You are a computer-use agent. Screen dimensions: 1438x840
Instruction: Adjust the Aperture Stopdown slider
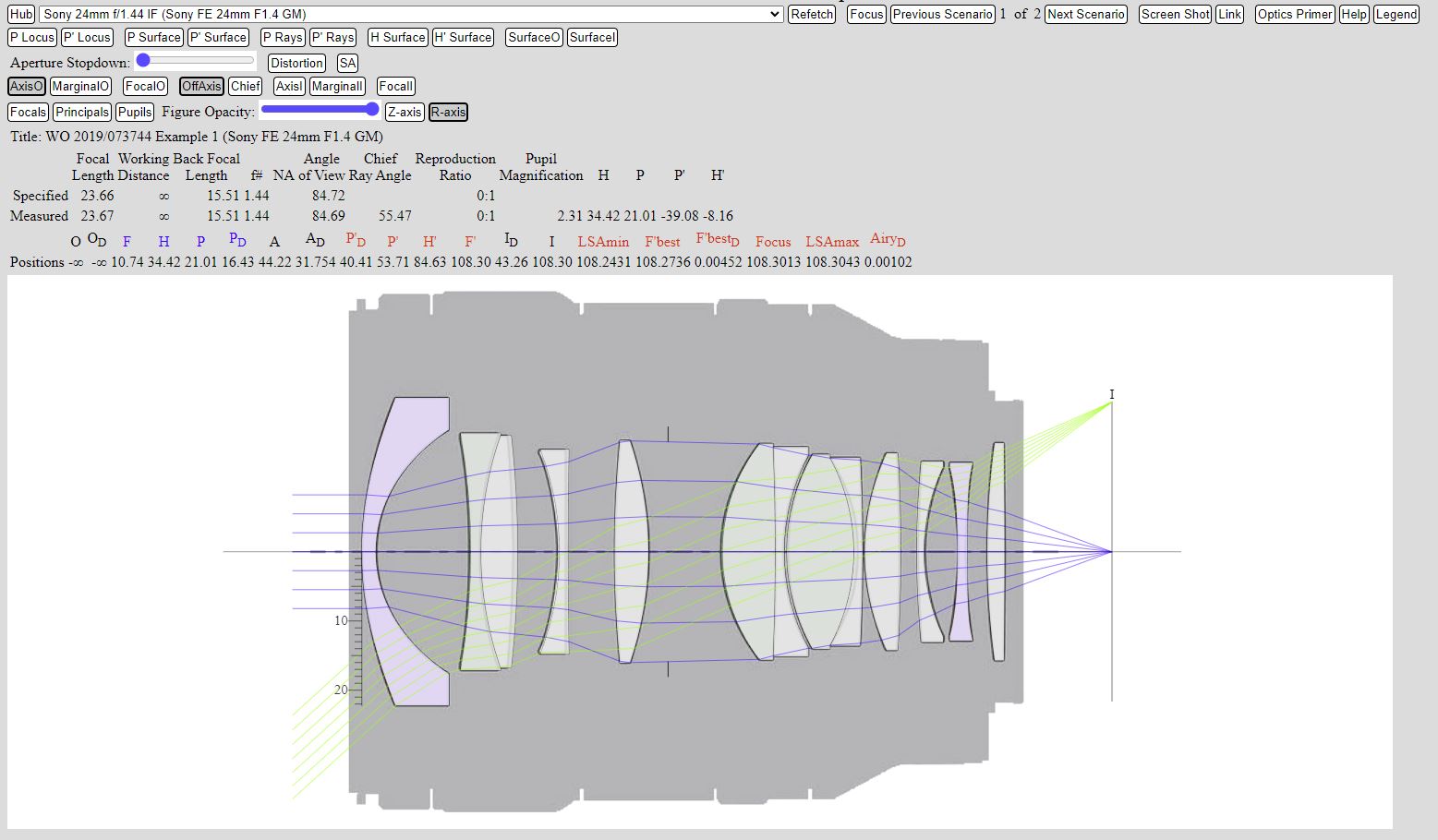tap(195, 61)
